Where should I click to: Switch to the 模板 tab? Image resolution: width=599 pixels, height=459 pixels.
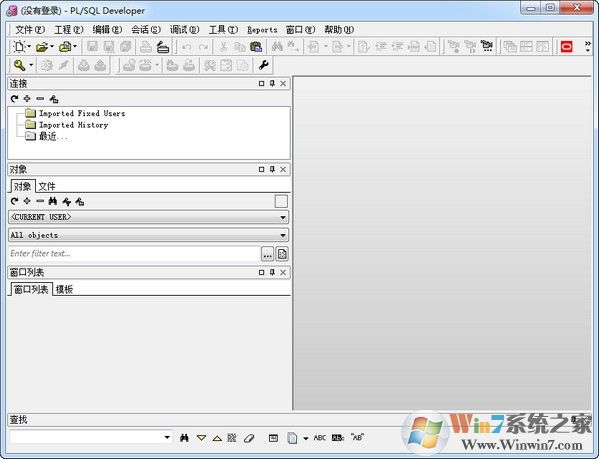click(x=64, y=289)
